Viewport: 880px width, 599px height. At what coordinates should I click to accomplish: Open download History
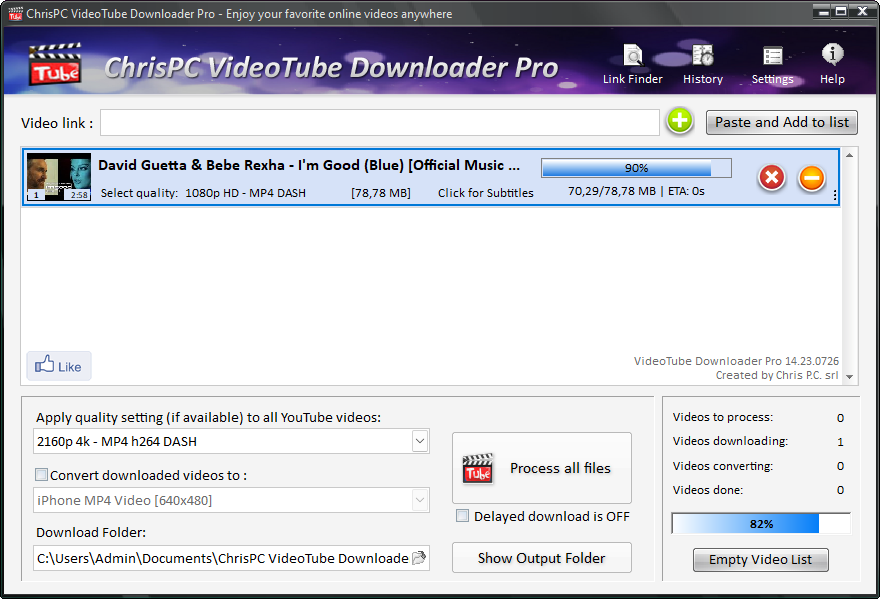(702, 64)
